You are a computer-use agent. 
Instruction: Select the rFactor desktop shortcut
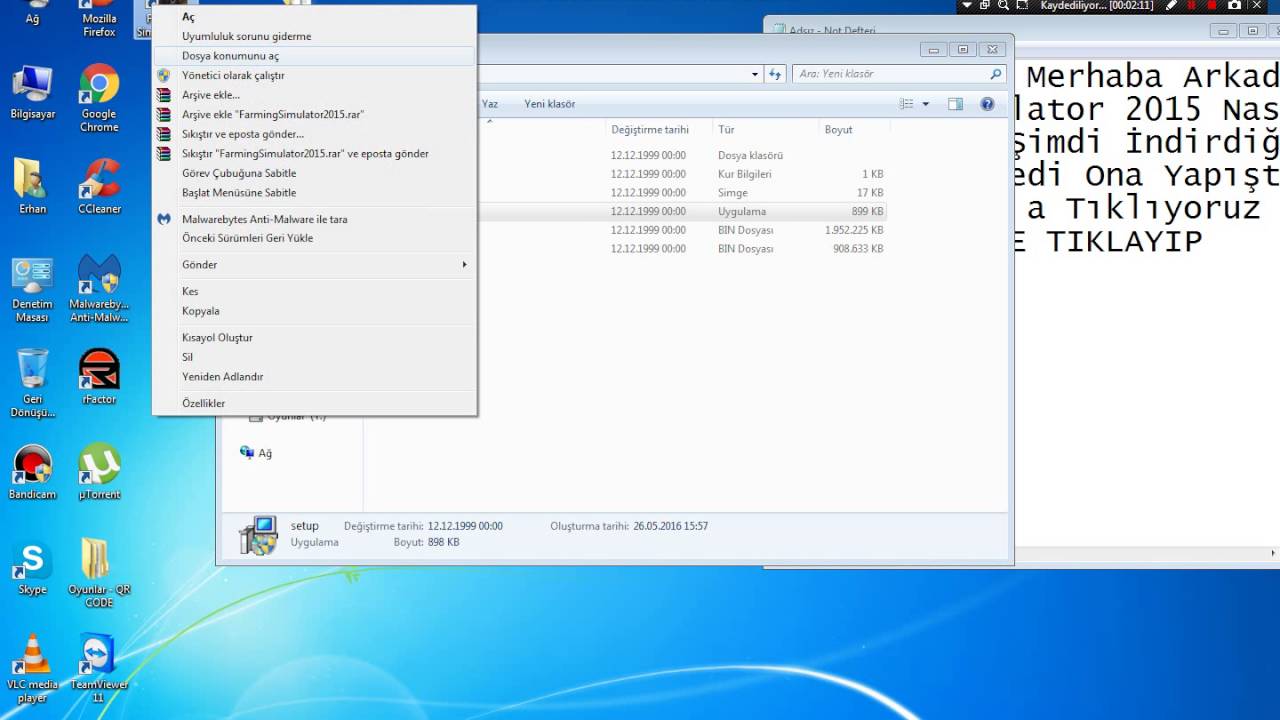pyautogui.click(x=99, y=377)
